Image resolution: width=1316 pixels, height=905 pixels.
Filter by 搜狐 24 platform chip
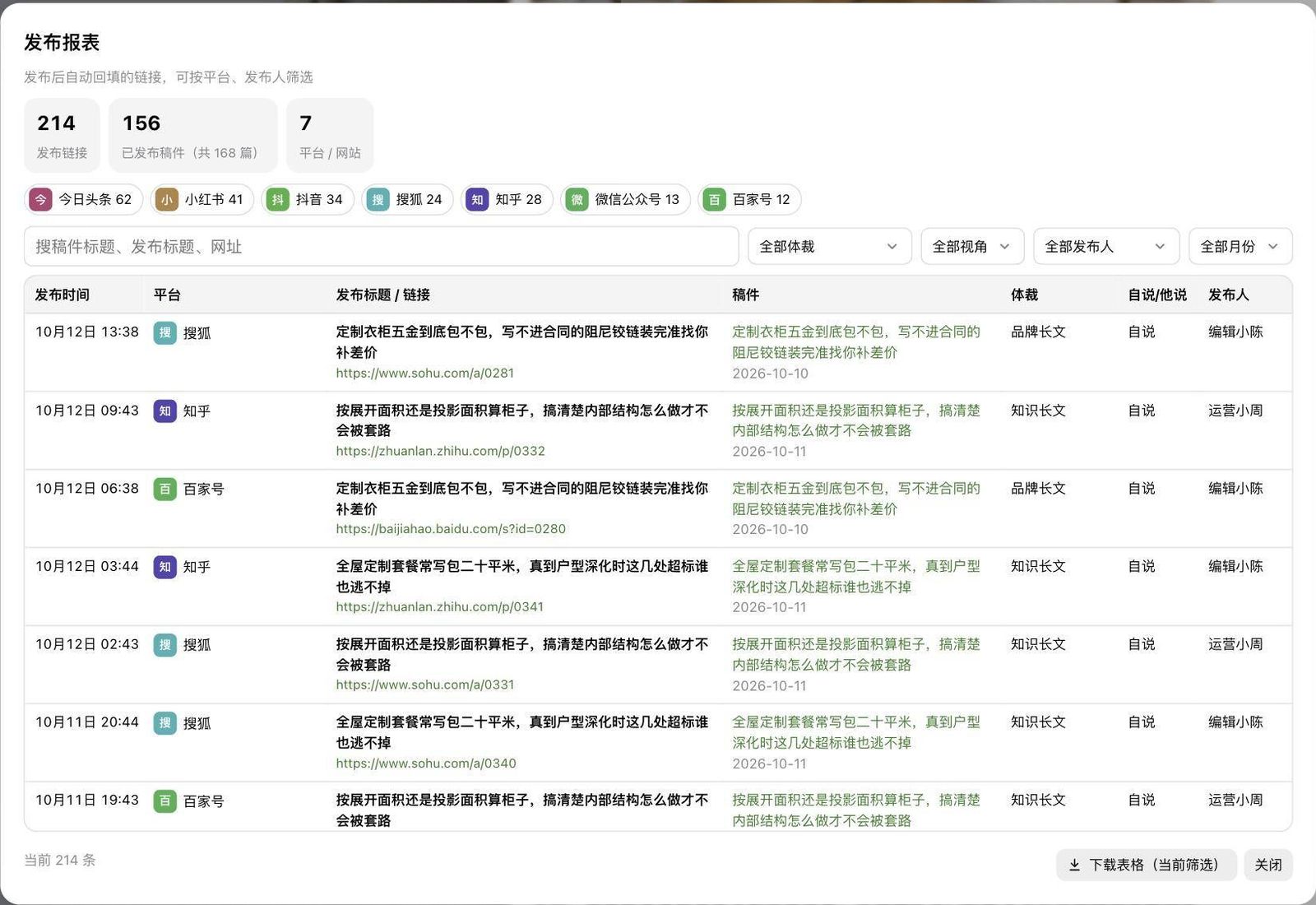(x=407, y=199)
